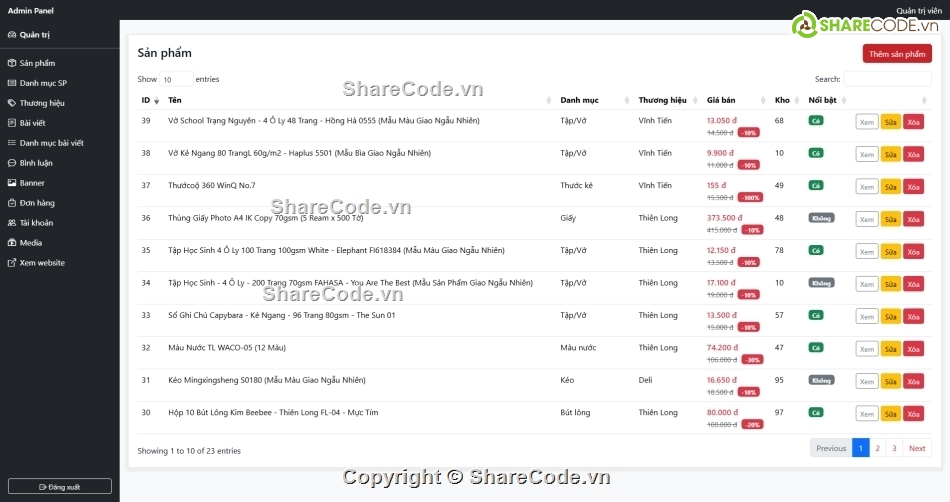This screenshot has height=502, width=950.
Task: Open the Show entries dropdown
Action: [176, 79]
